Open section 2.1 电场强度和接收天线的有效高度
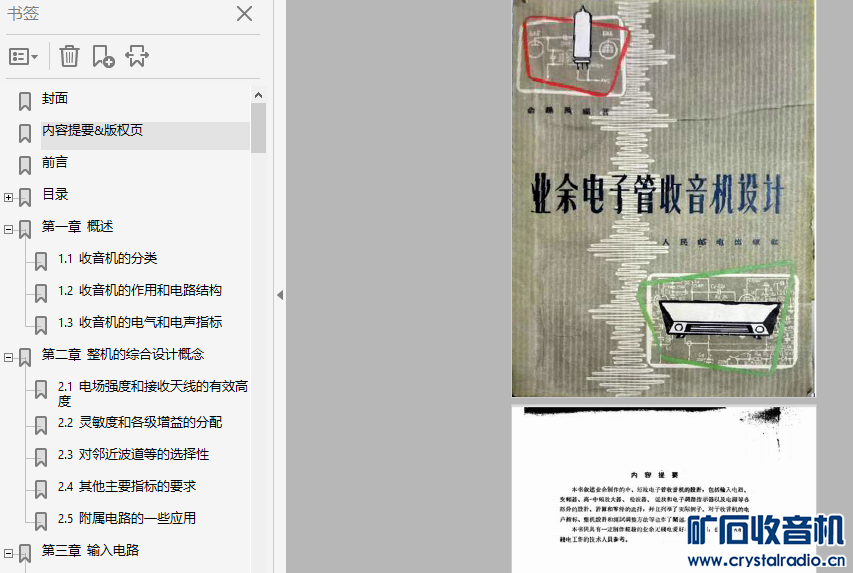 pyautogui.click(x=153, y=393)
